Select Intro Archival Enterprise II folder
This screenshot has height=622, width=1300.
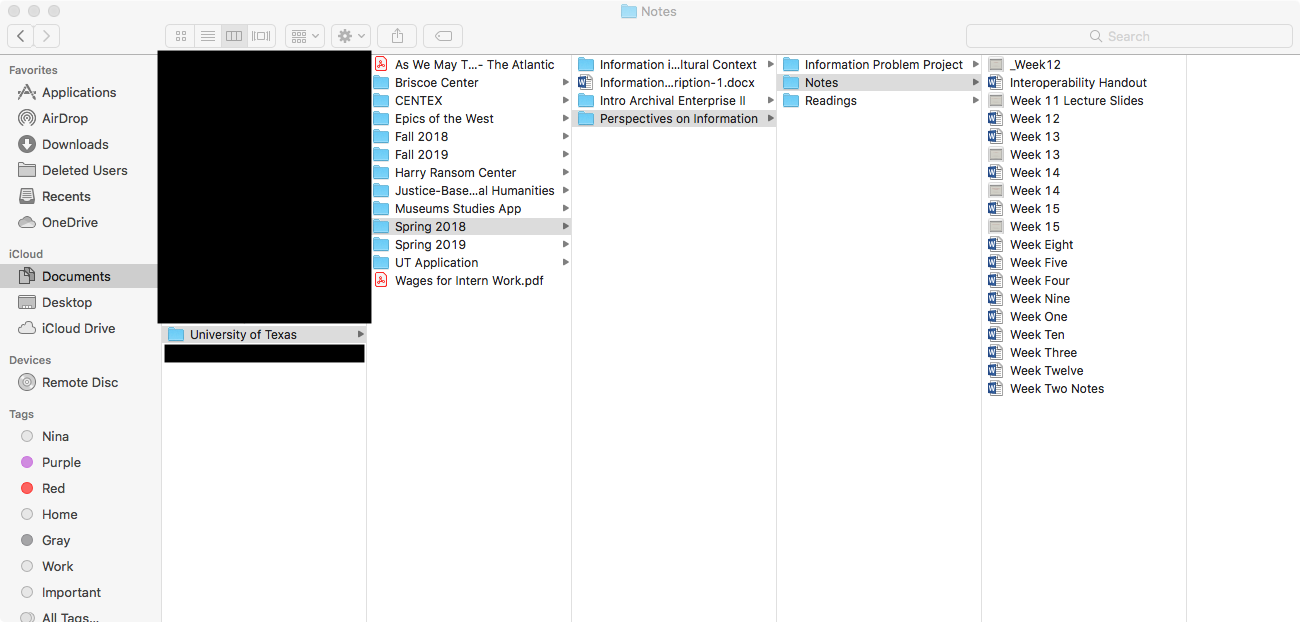(x=672, y=101)
